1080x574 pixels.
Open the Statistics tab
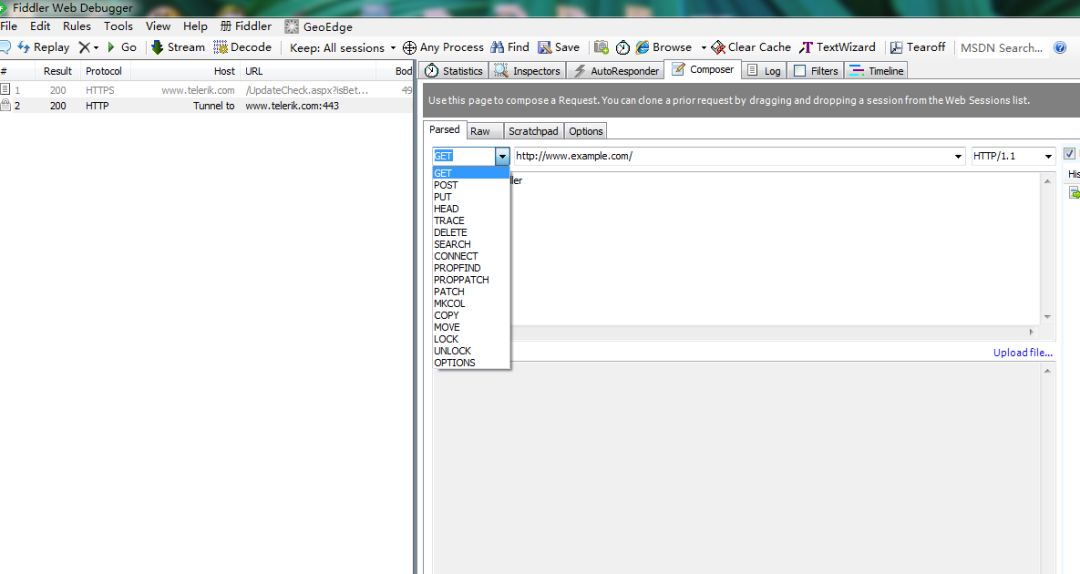454,71
